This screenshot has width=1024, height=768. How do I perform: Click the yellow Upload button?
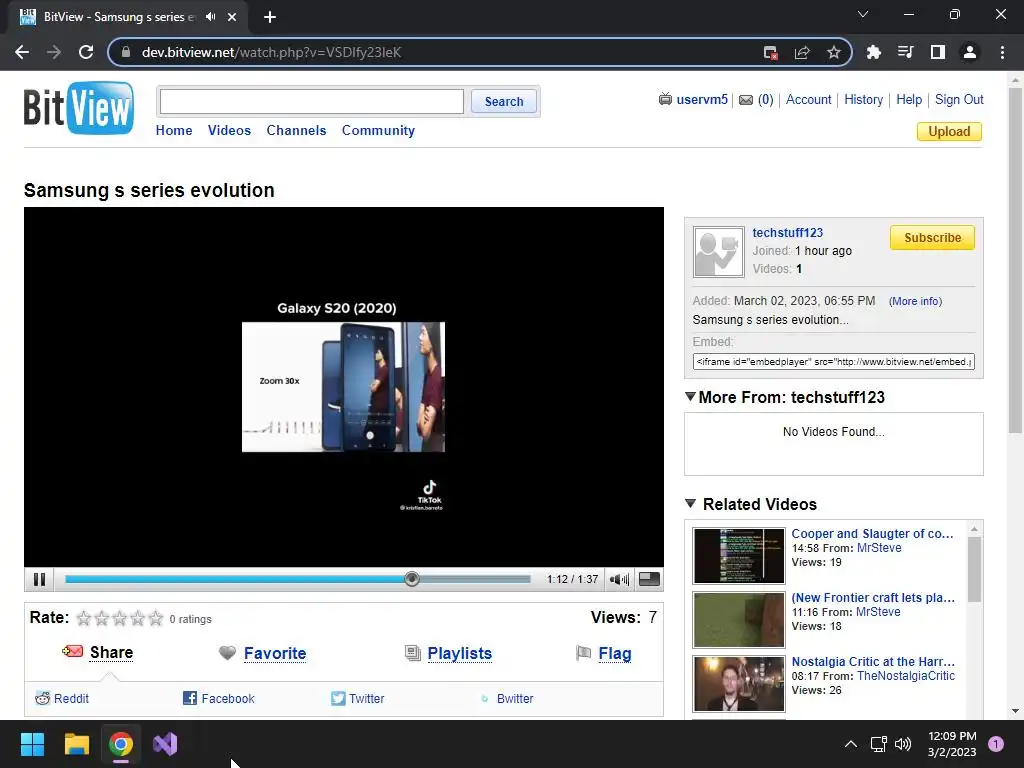[x=949, y=131]
